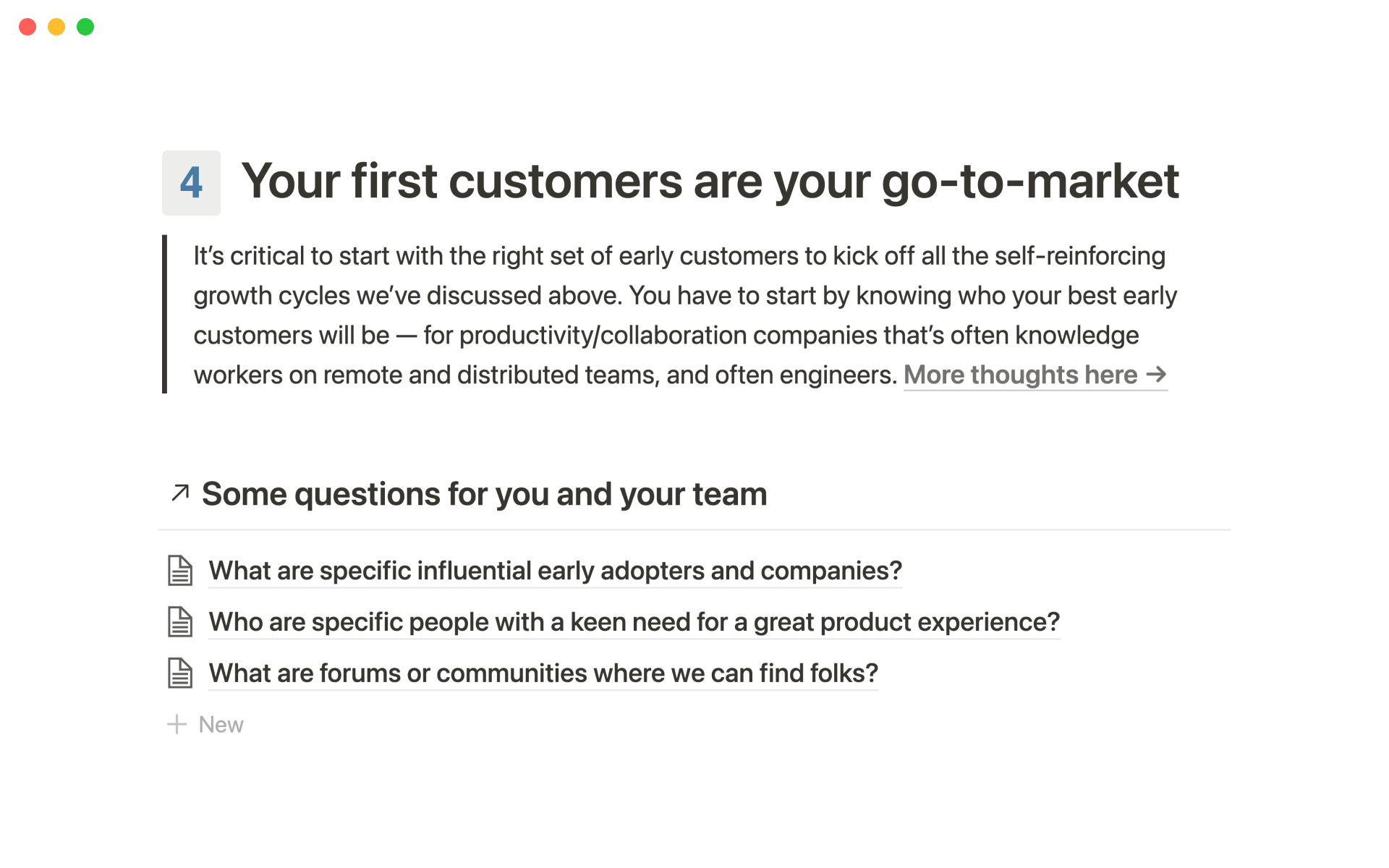Click the number 4 page icon
The height and width of the screenshot is (868, 1389).
click(x=191, y=182)
